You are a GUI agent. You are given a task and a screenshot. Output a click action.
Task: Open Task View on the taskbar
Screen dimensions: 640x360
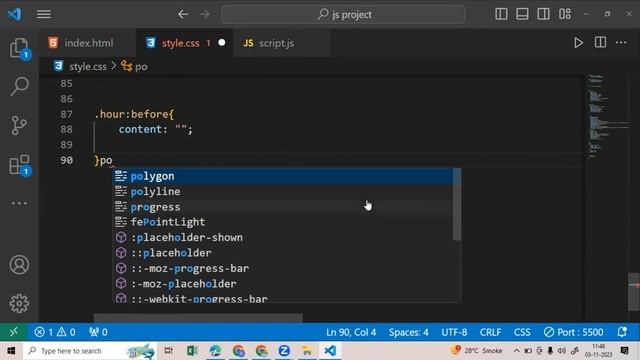point(169,351)
